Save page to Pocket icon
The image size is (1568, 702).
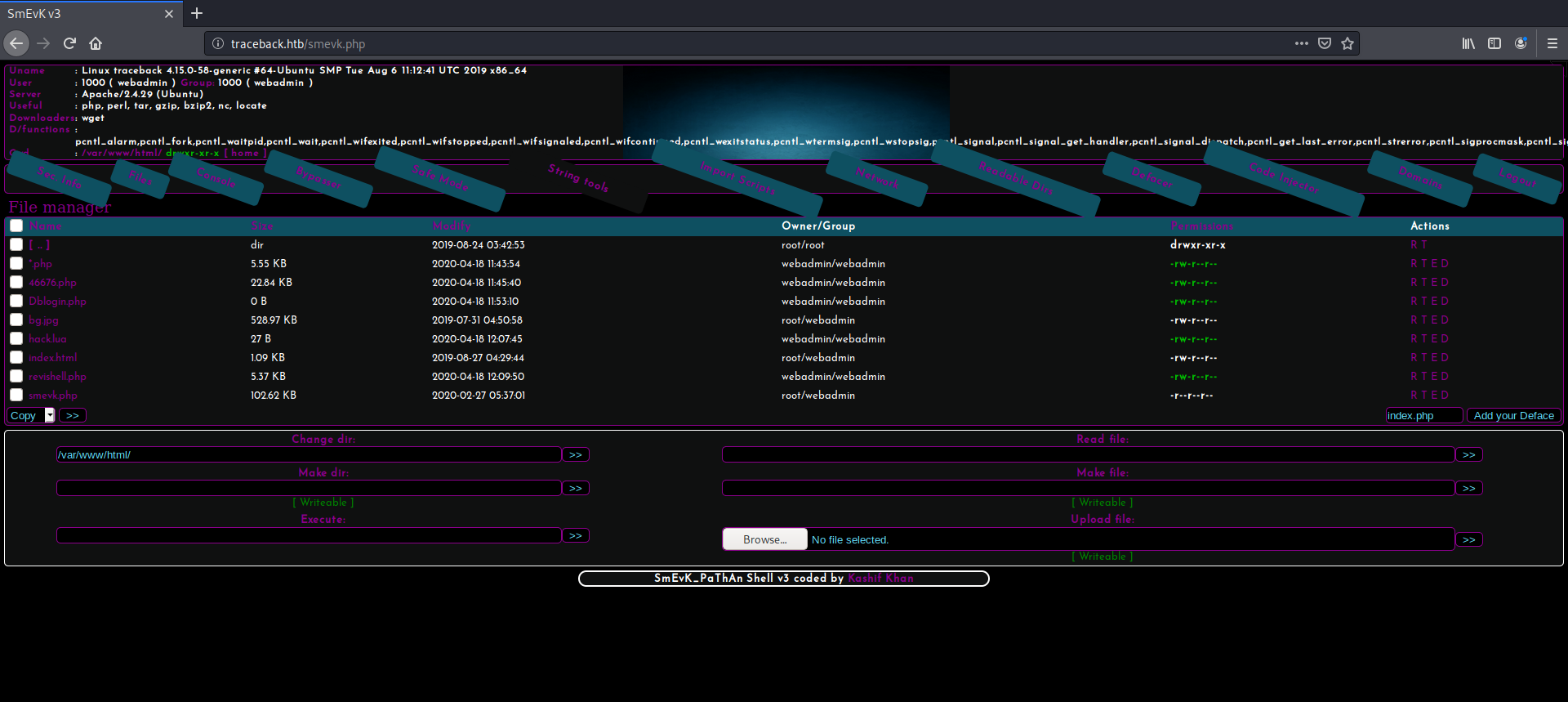[x=1325, y=43]
